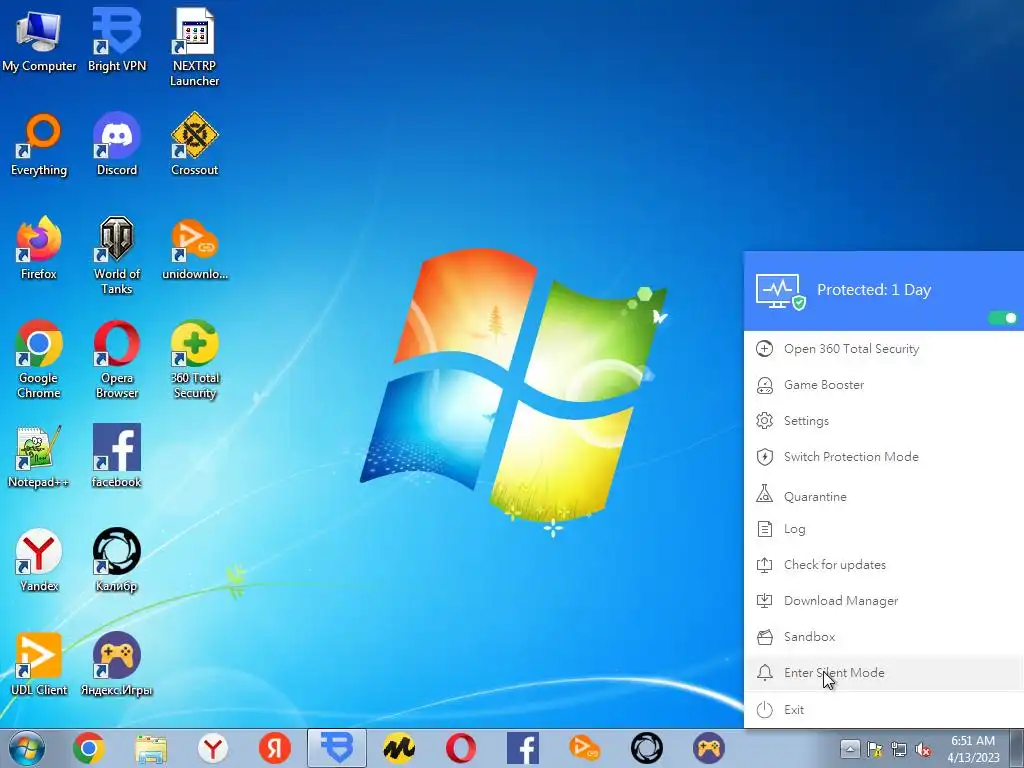Switch to Bright VPN in the taskbar
This screenshot has height=768, width=1024.
point(337,748)
